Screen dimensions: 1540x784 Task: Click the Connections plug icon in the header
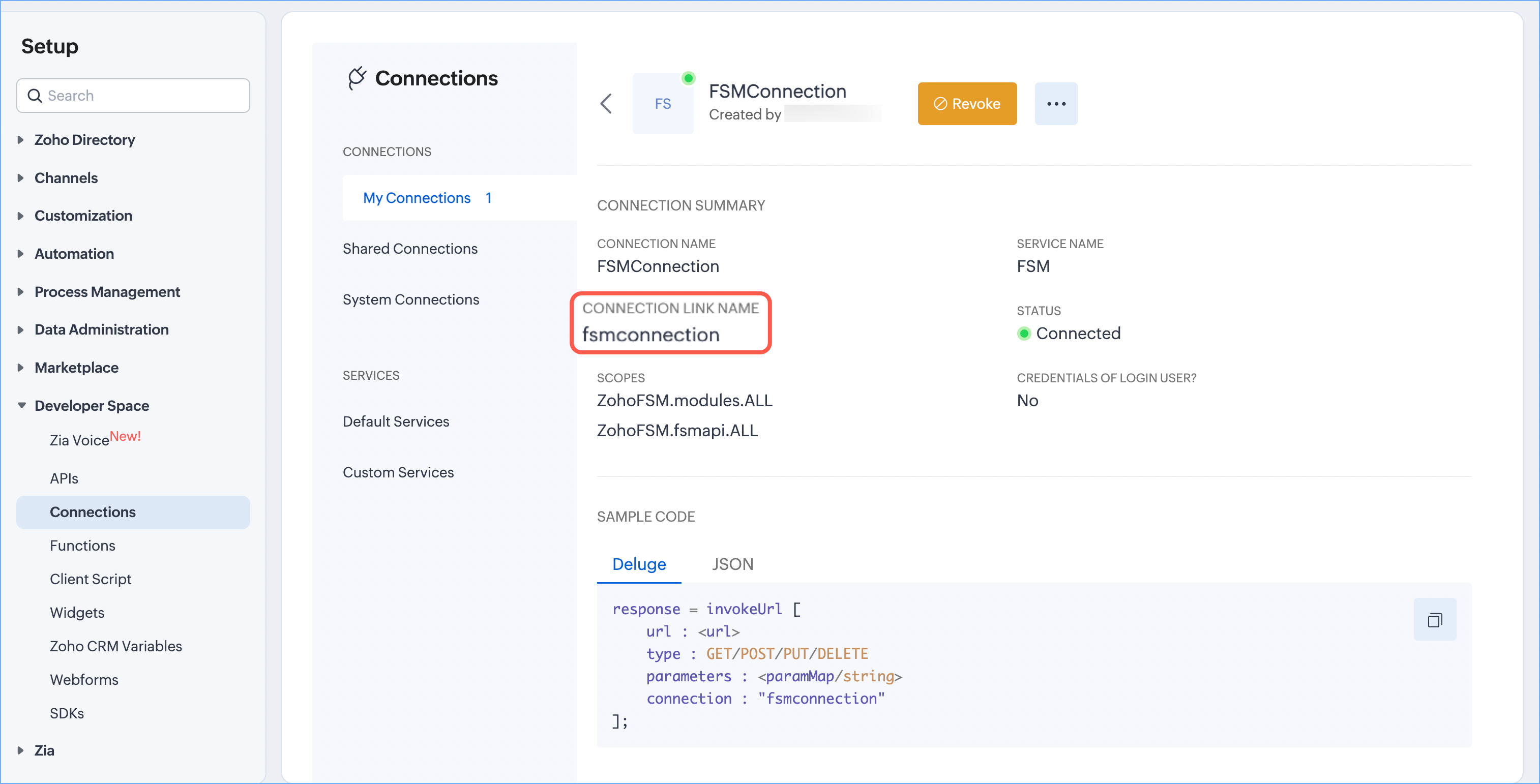[357, 78]
